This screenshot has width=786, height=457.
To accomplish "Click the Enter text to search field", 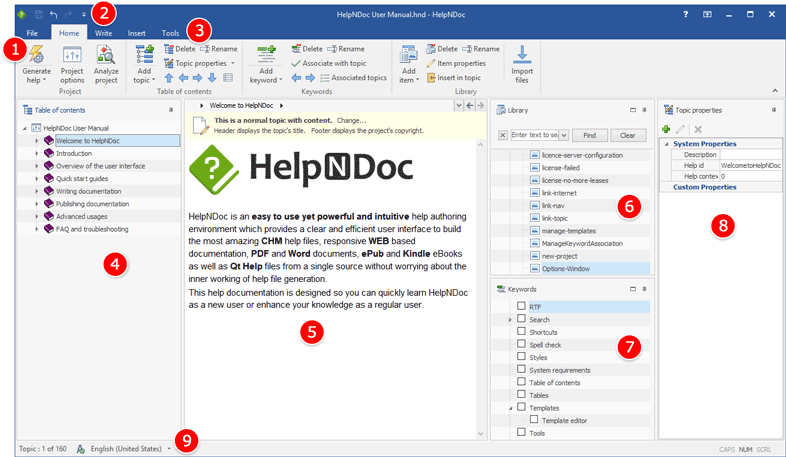I will pyautogui.click(x=534, y=135).
